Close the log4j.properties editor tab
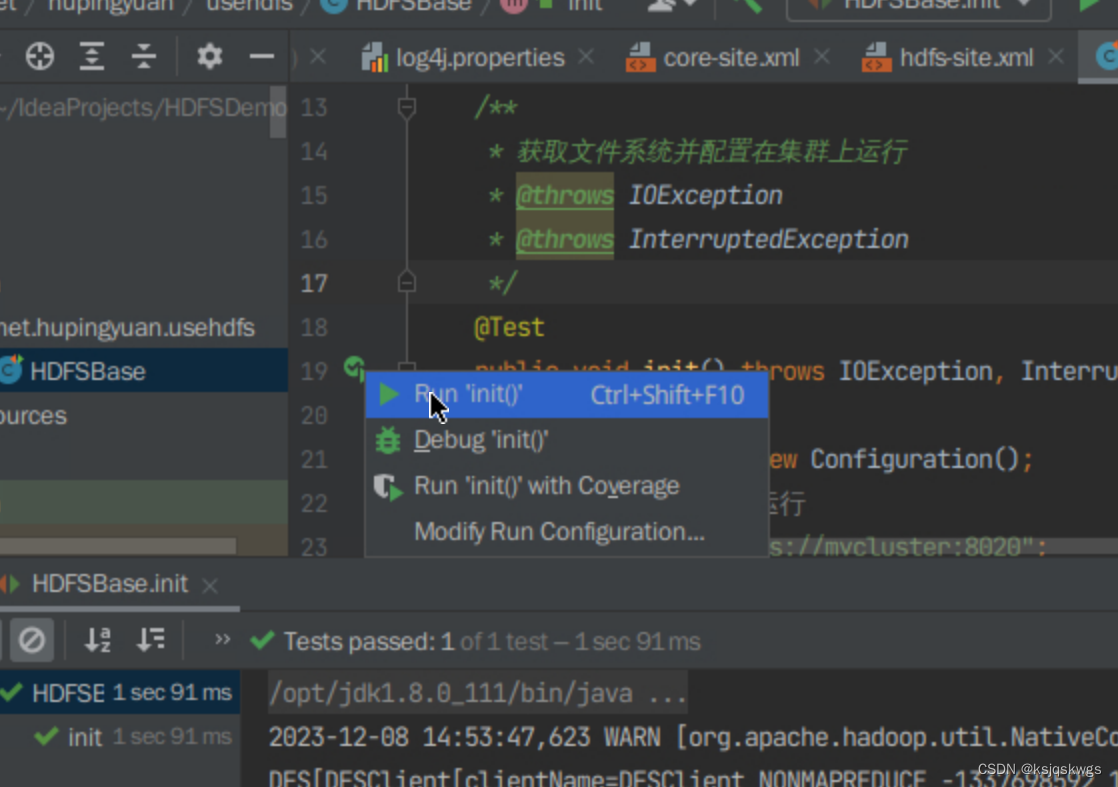The height and width of the screenshot is (787, 1118). pos(586,56)
